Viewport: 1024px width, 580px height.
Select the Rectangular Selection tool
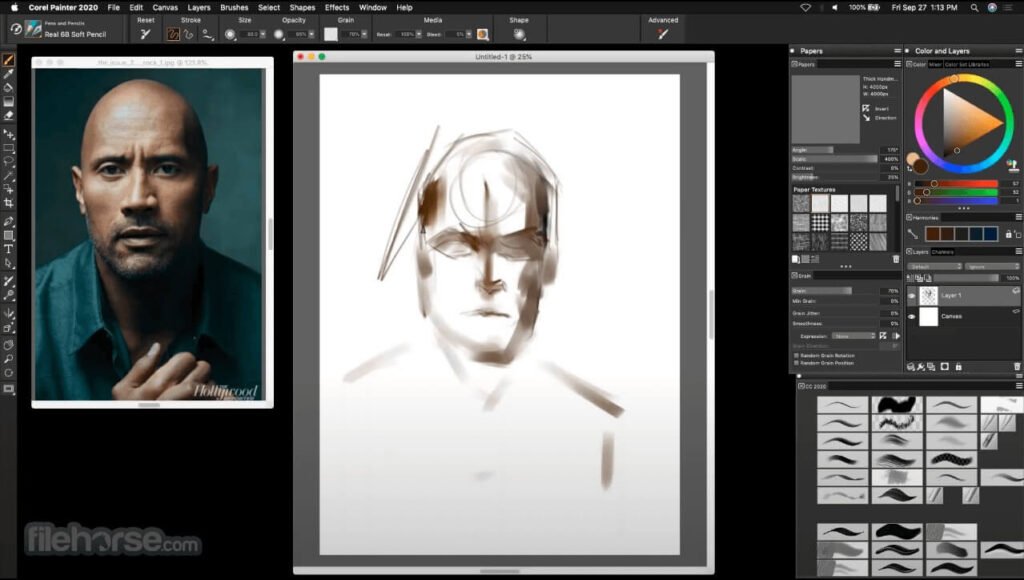tap(8, 148)
